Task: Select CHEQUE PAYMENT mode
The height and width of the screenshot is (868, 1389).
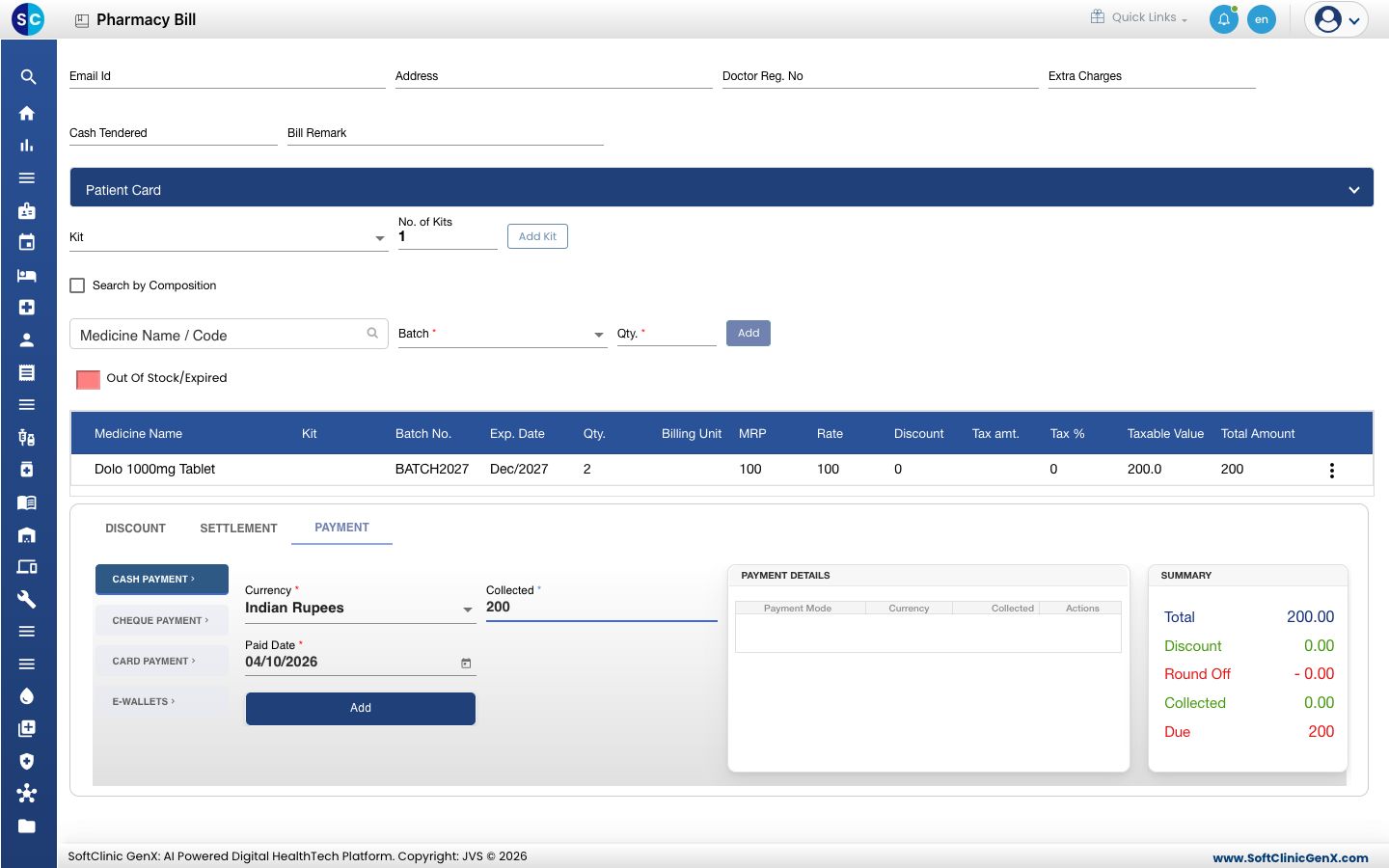Action: (x=162, y=620)
